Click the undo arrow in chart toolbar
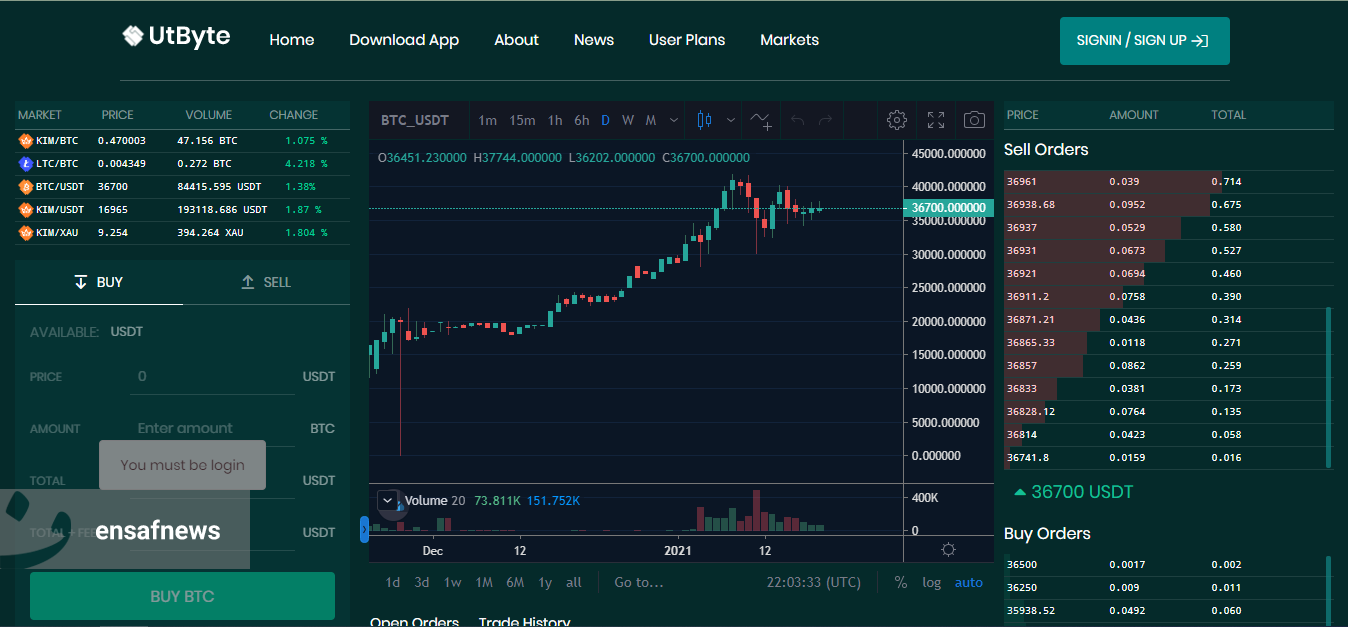The width and height of the screenshot is (1348, 627). tap(797, 120)
